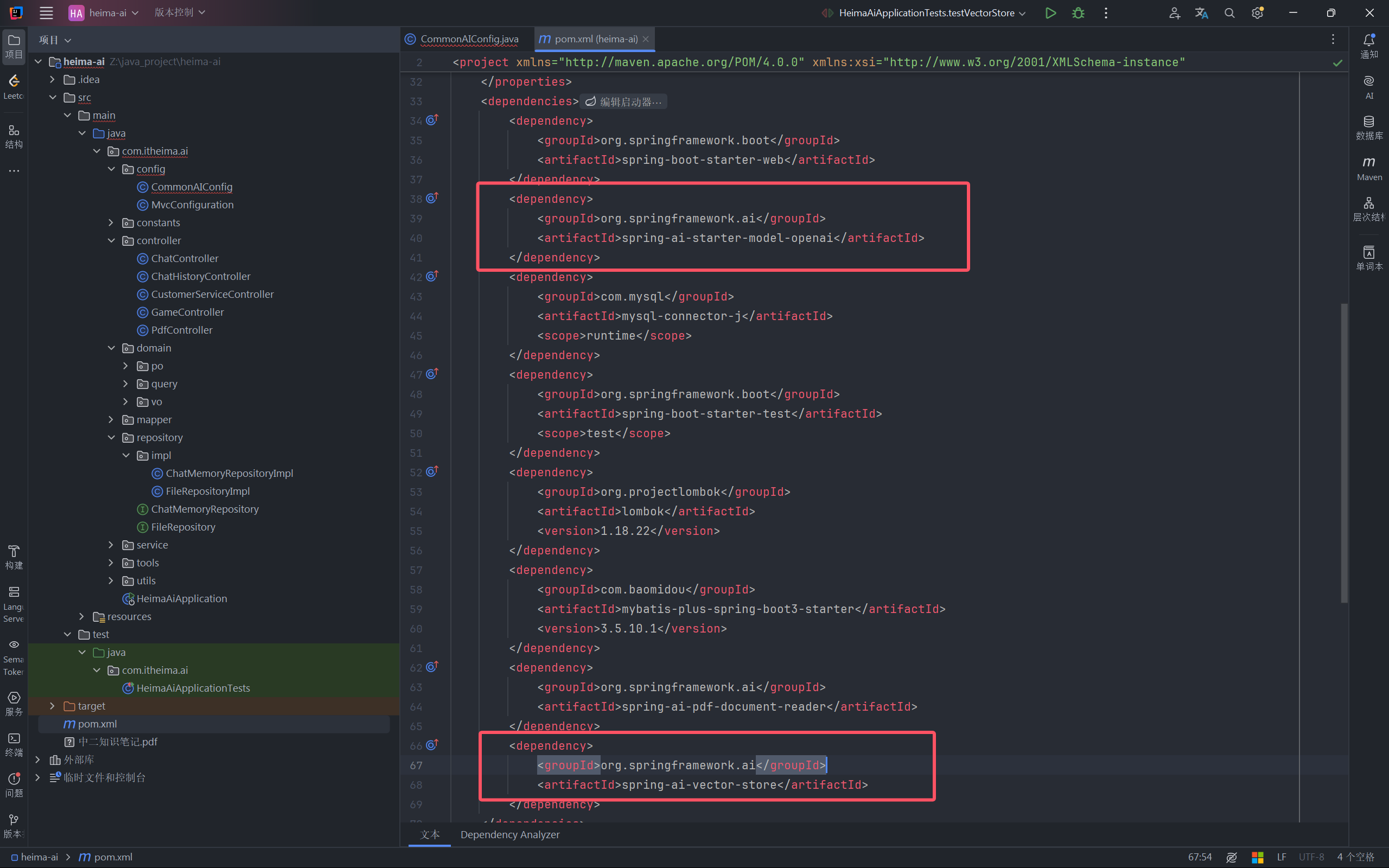Click the editor vertical scrollbar thumb
The height and width of the screenshot is (868, 1389).
click(x=1343, y=453)
